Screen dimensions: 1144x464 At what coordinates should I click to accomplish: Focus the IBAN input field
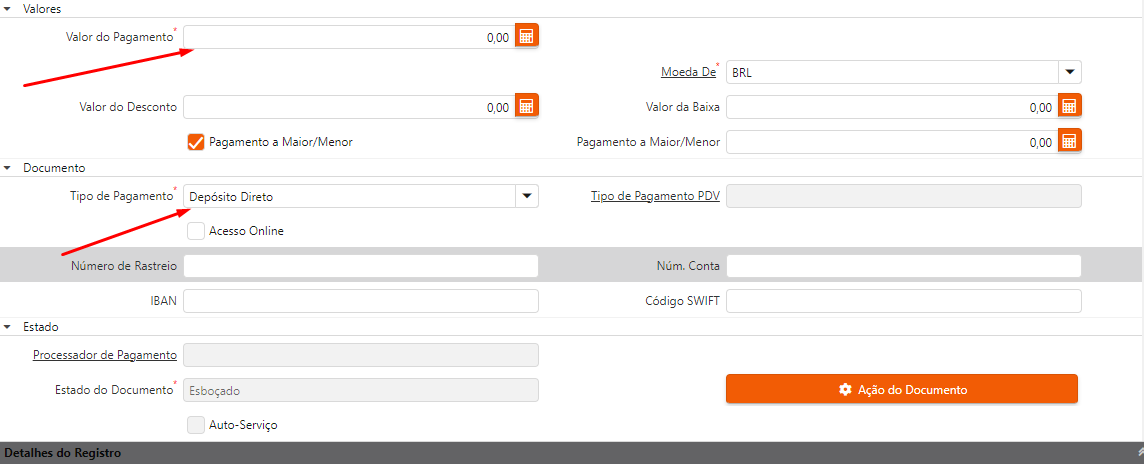[x=361, y=301]
